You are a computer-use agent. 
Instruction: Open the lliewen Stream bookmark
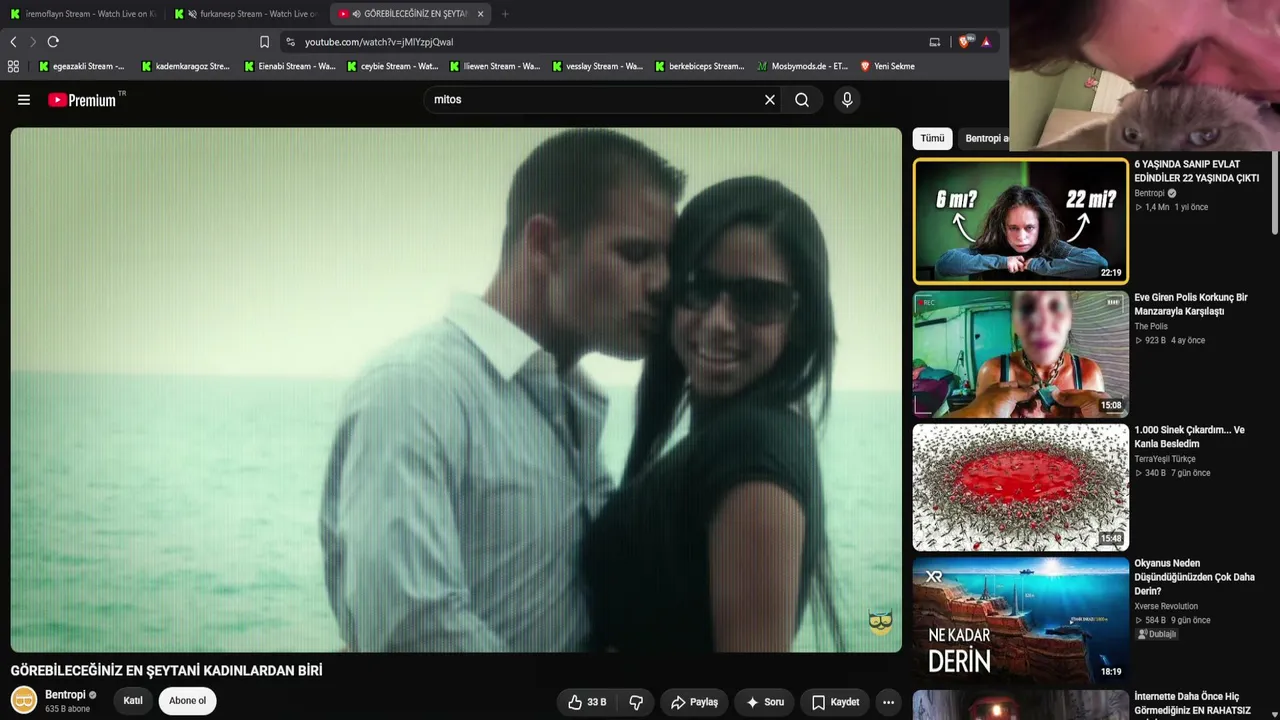(x=495, y=66)
